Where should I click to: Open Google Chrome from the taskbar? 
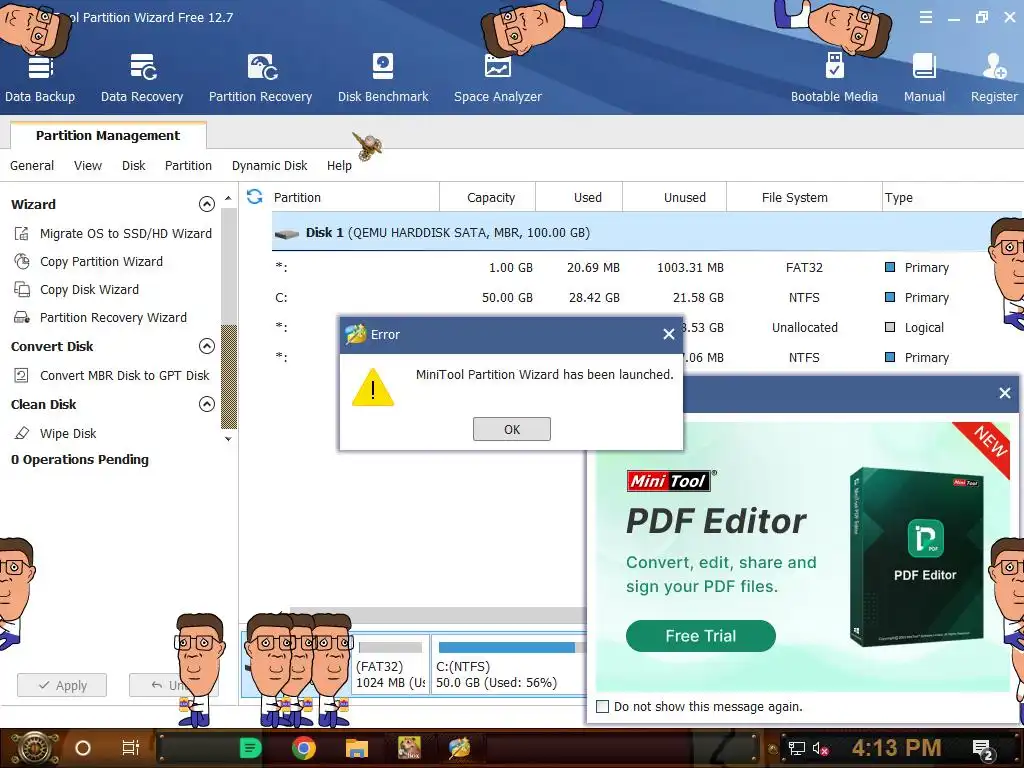click(304, 748)
